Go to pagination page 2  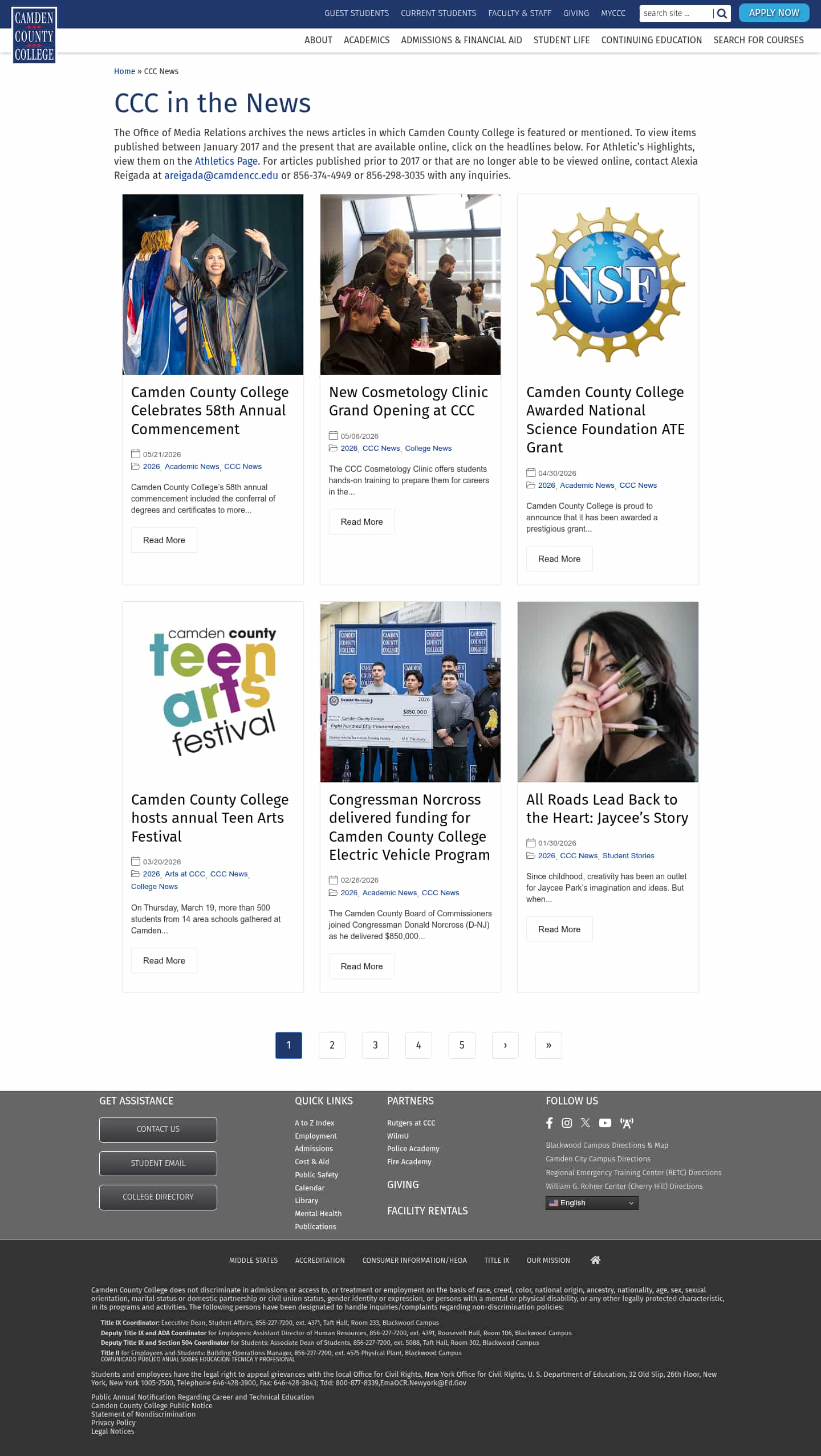point(332,1045)
